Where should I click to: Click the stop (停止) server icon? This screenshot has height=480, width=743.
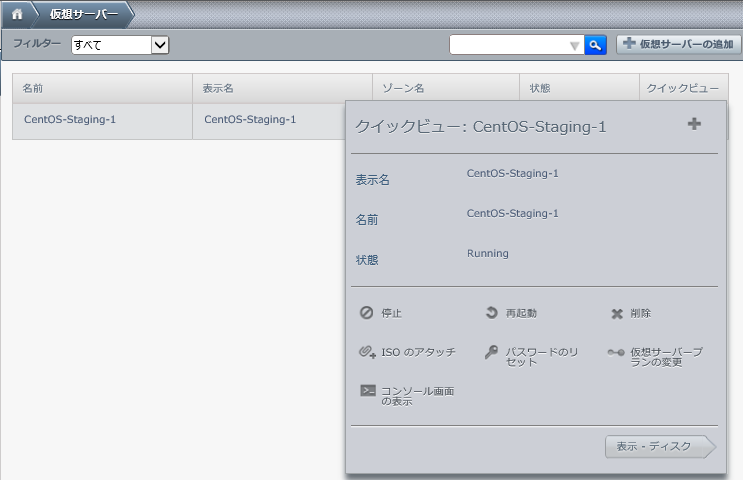click(x=366, y=313)
